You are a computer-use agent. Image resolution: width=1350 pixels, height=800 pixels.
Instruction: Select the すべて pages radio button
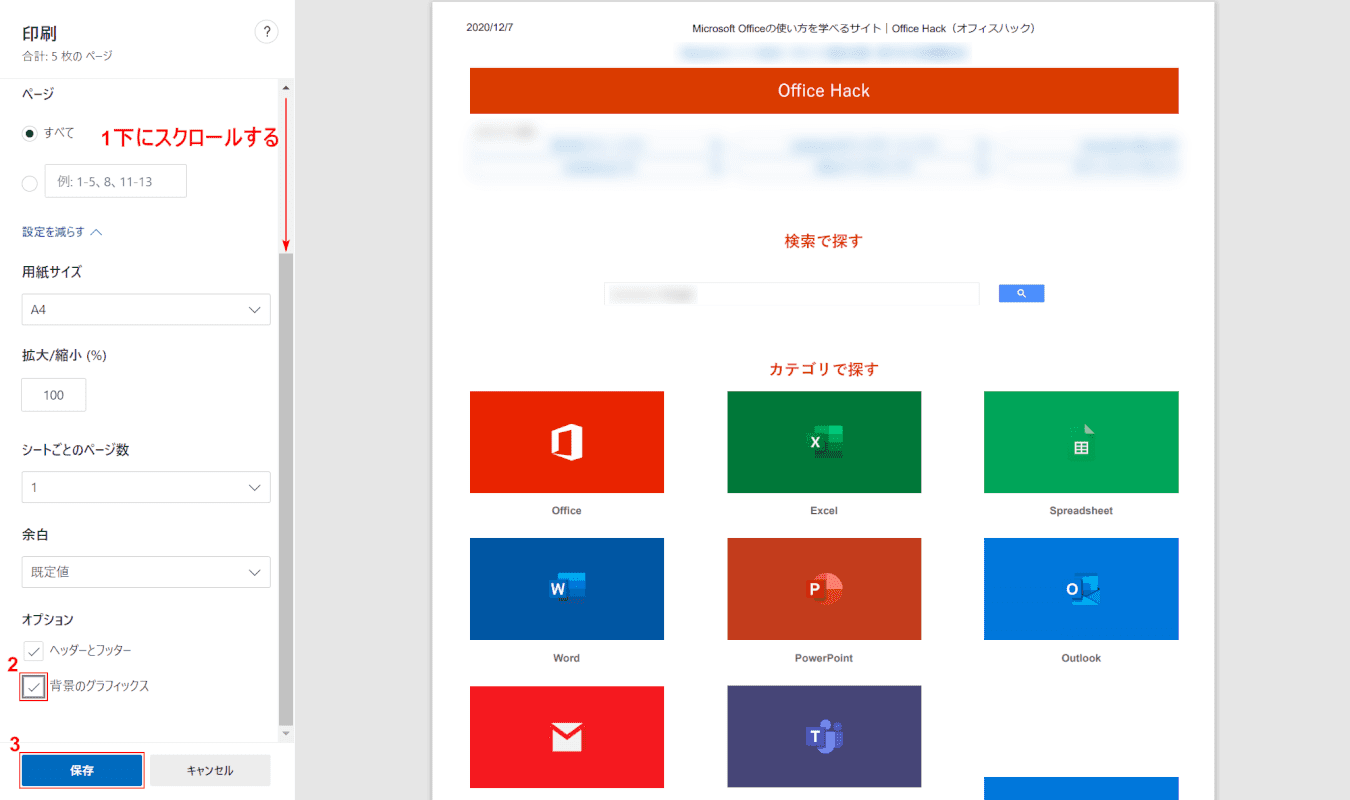click(30, 133)
